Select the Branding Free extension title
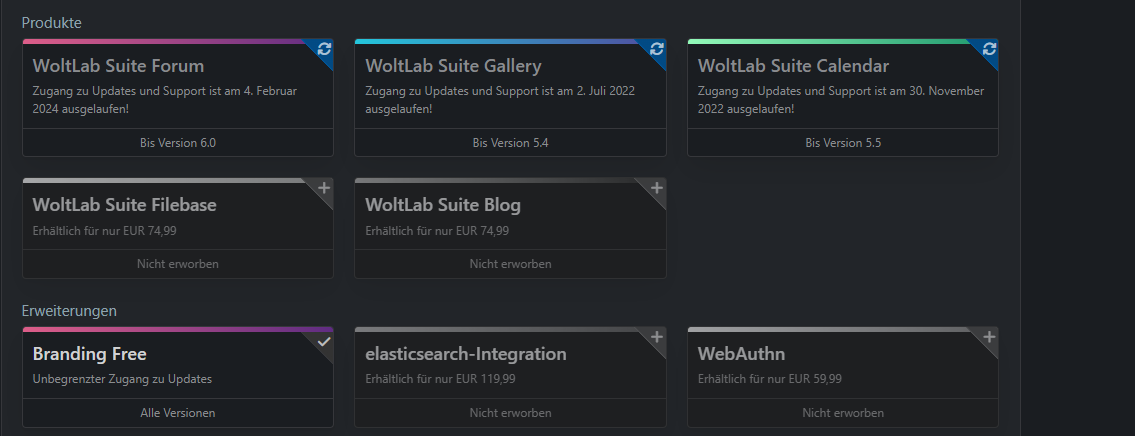The image size is (1135, 436). pyautogui.click(x=89, y=354)
